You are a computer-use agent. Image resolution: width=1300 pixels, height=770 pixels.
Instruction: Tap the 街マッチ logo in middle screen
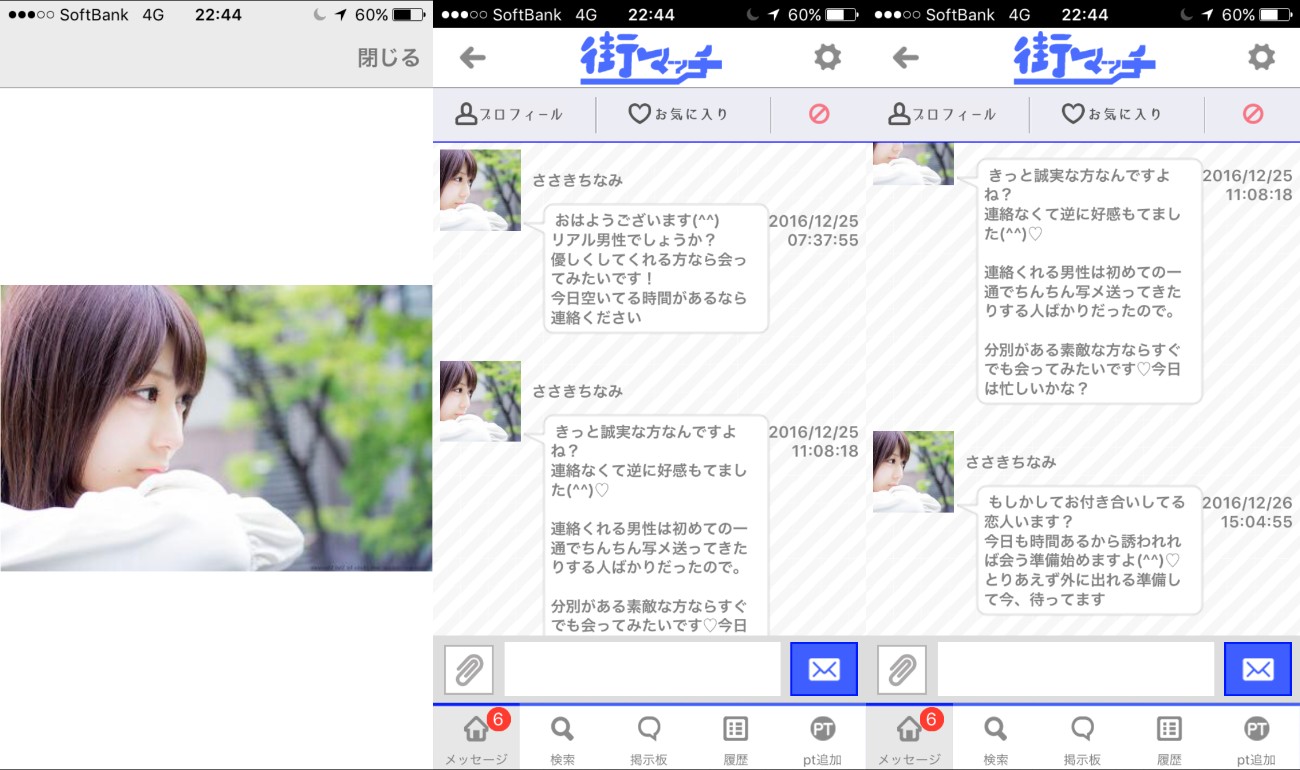[651, 58]
